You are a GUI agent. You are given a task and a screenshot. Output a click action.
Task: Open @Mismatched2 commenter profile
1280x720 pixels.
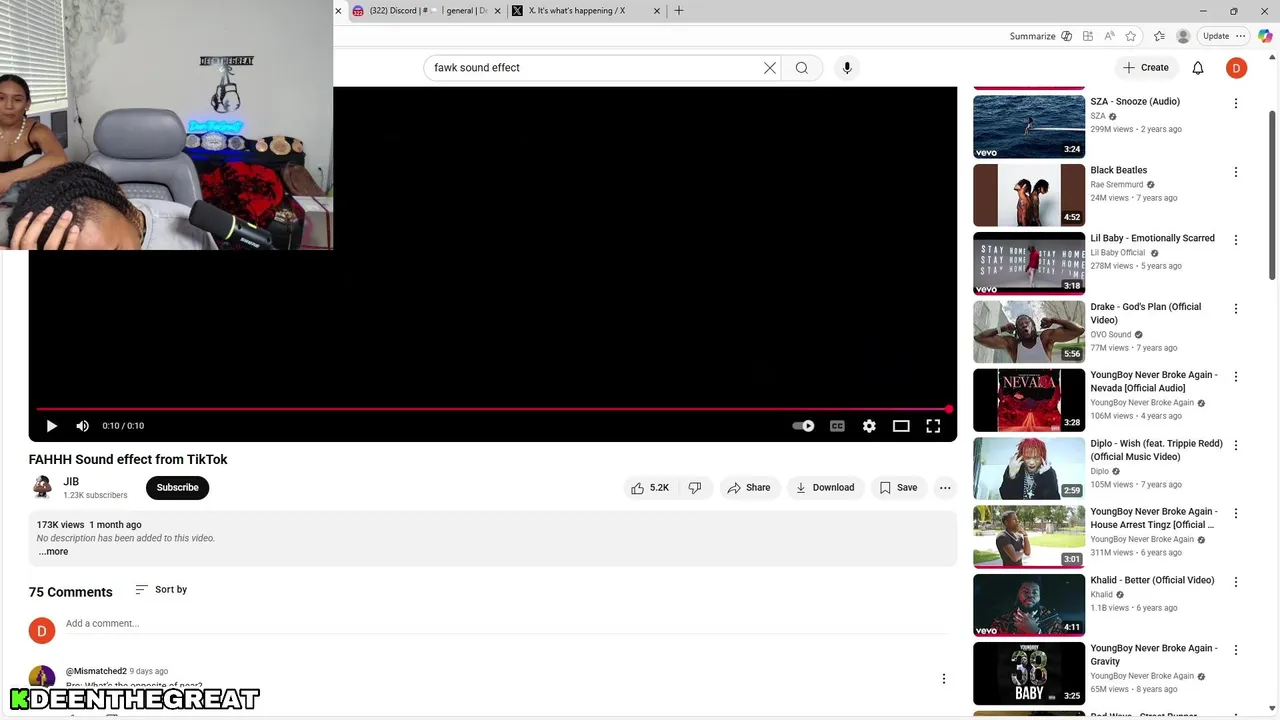pos(96,671)
